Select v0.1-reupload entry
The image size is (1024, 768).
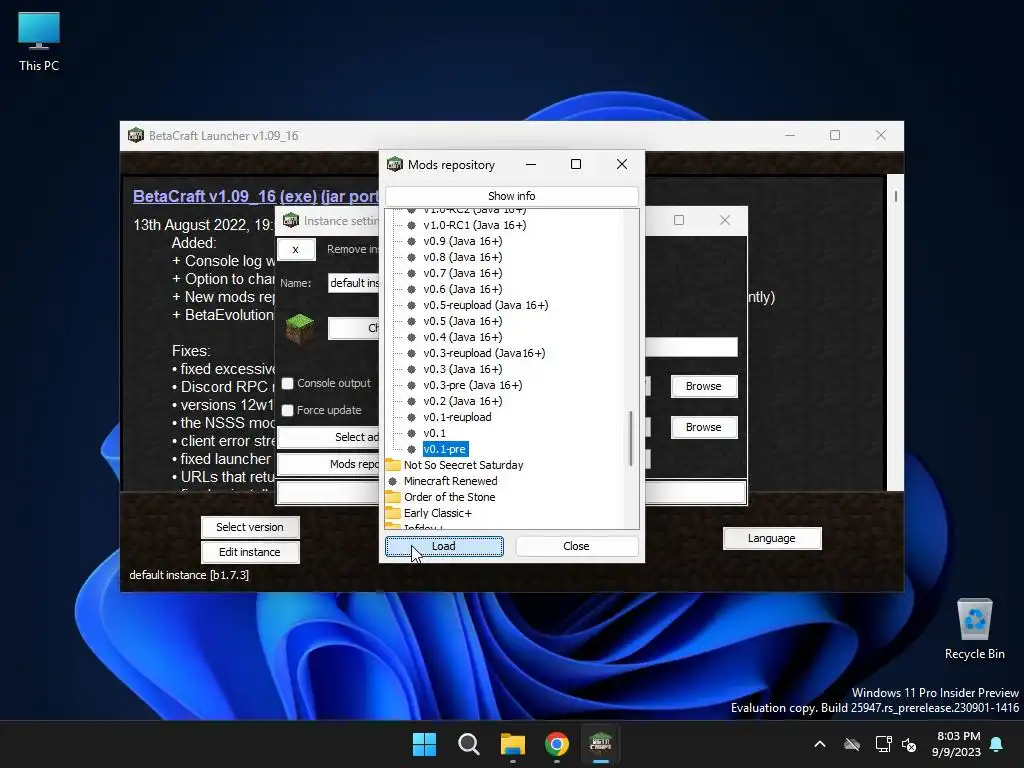point(457,417)
